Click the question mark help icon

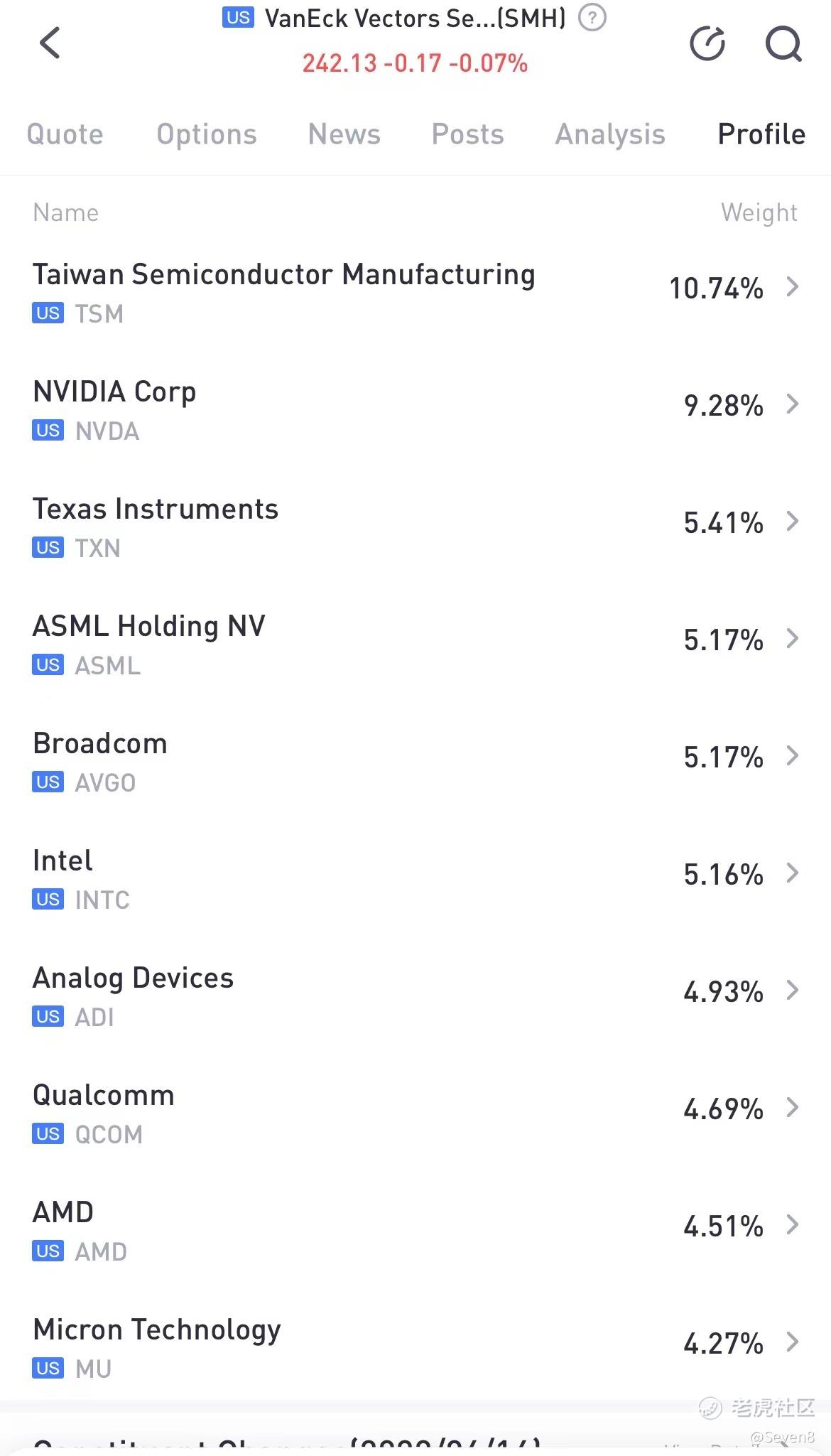tap(592, 18)
